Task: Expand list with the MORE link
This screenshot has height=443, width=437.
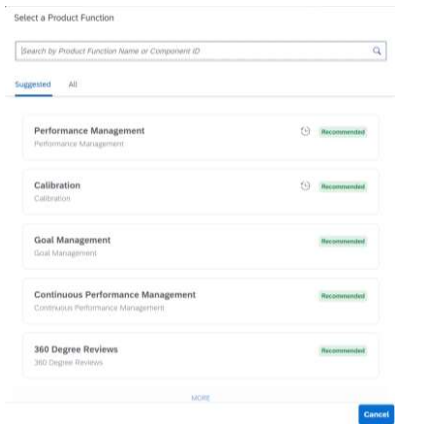Action: pyautogui.click(x=201, y=398)
